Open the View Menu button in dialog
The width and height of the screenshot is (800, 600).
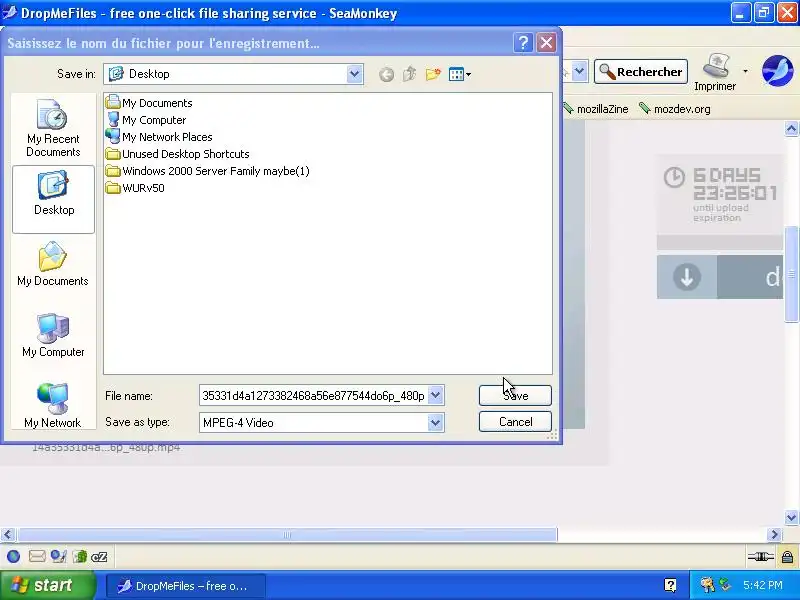click(460, 74)
